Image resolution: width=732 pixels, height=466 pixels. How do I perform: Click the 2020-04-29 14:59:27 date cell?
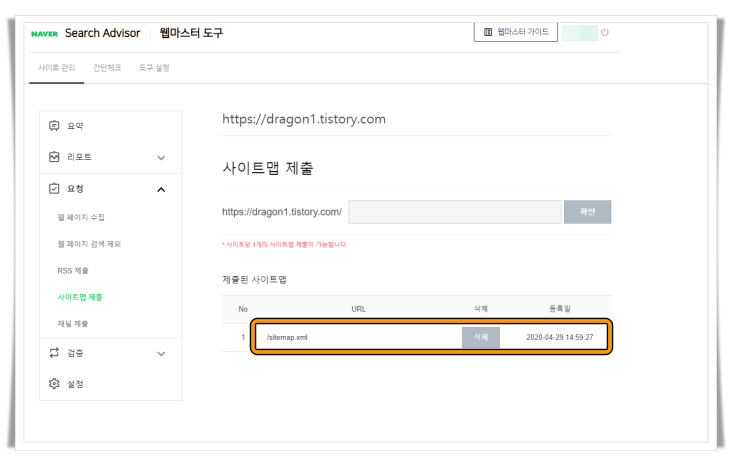click(560, 337)
